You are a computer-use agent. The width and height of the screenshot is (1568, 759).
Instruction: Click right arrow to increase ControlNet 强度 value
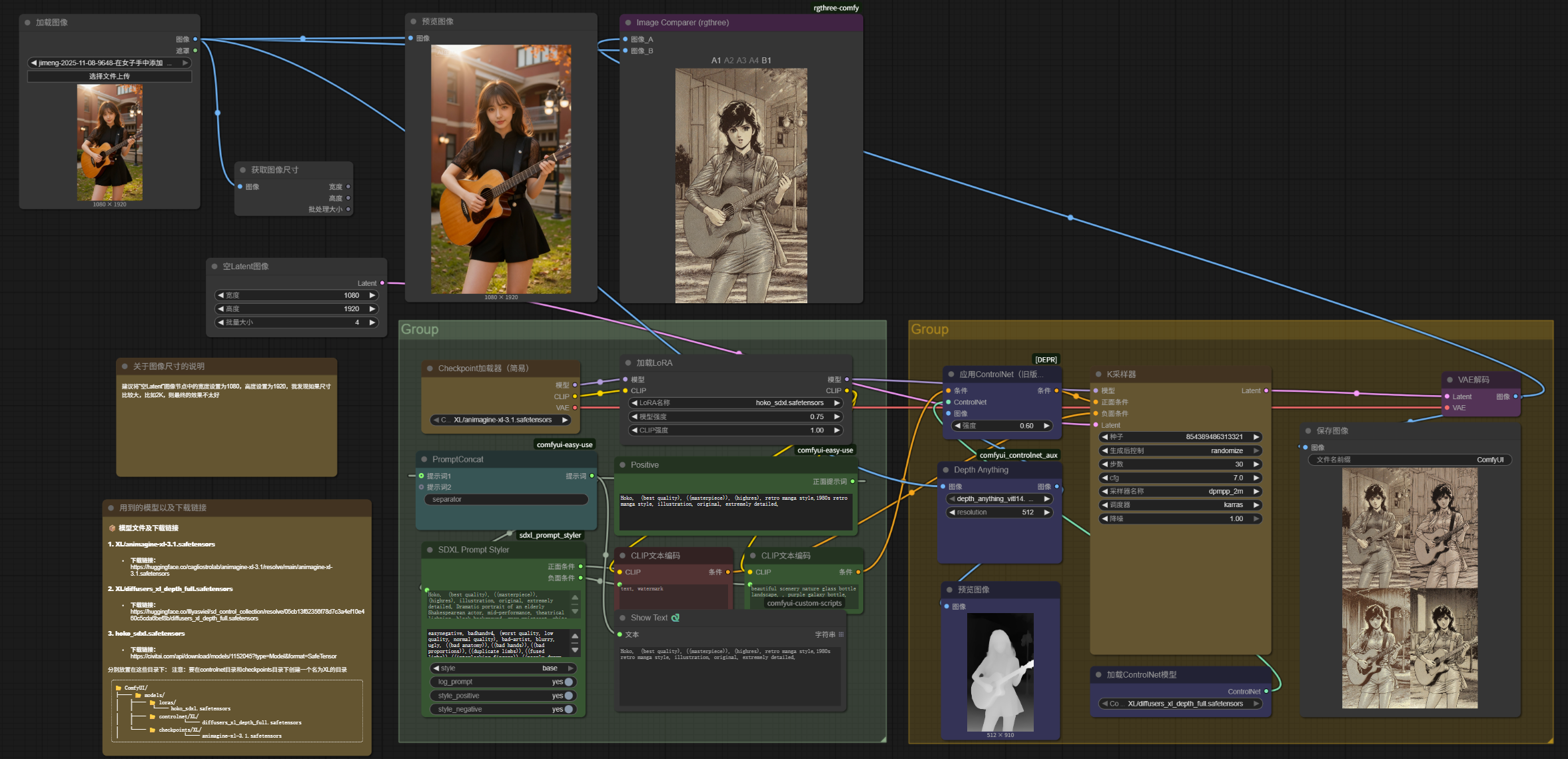(1046, 426)
